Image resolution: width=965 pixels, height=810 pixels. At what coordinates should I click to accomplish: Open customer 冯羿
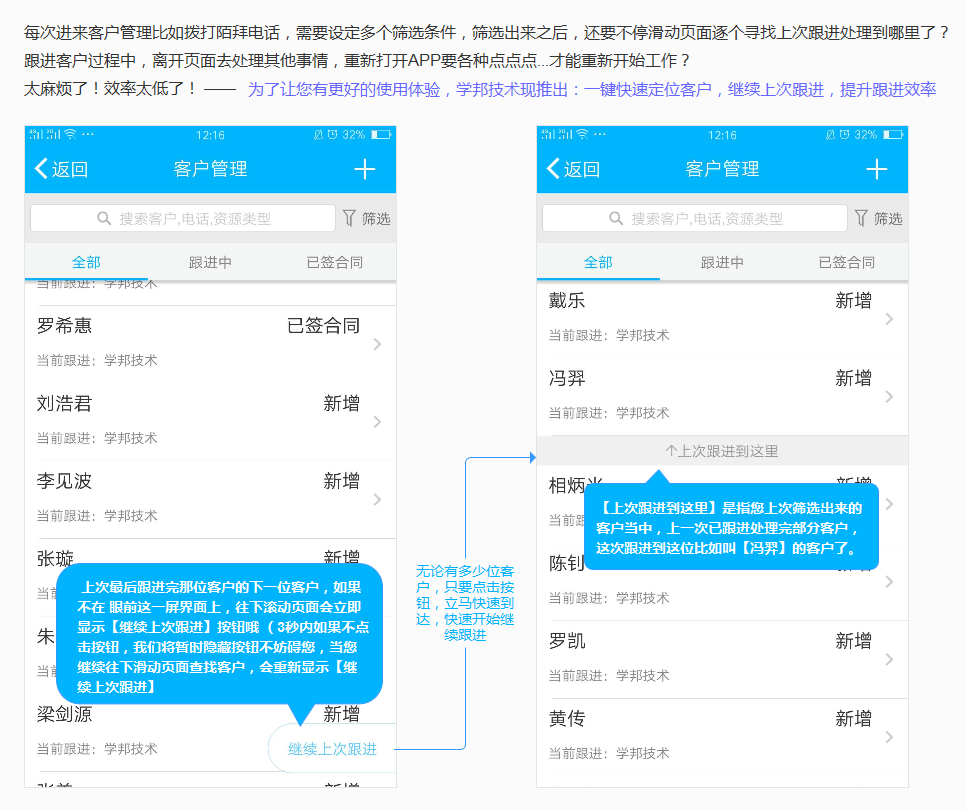coord(722,396)
